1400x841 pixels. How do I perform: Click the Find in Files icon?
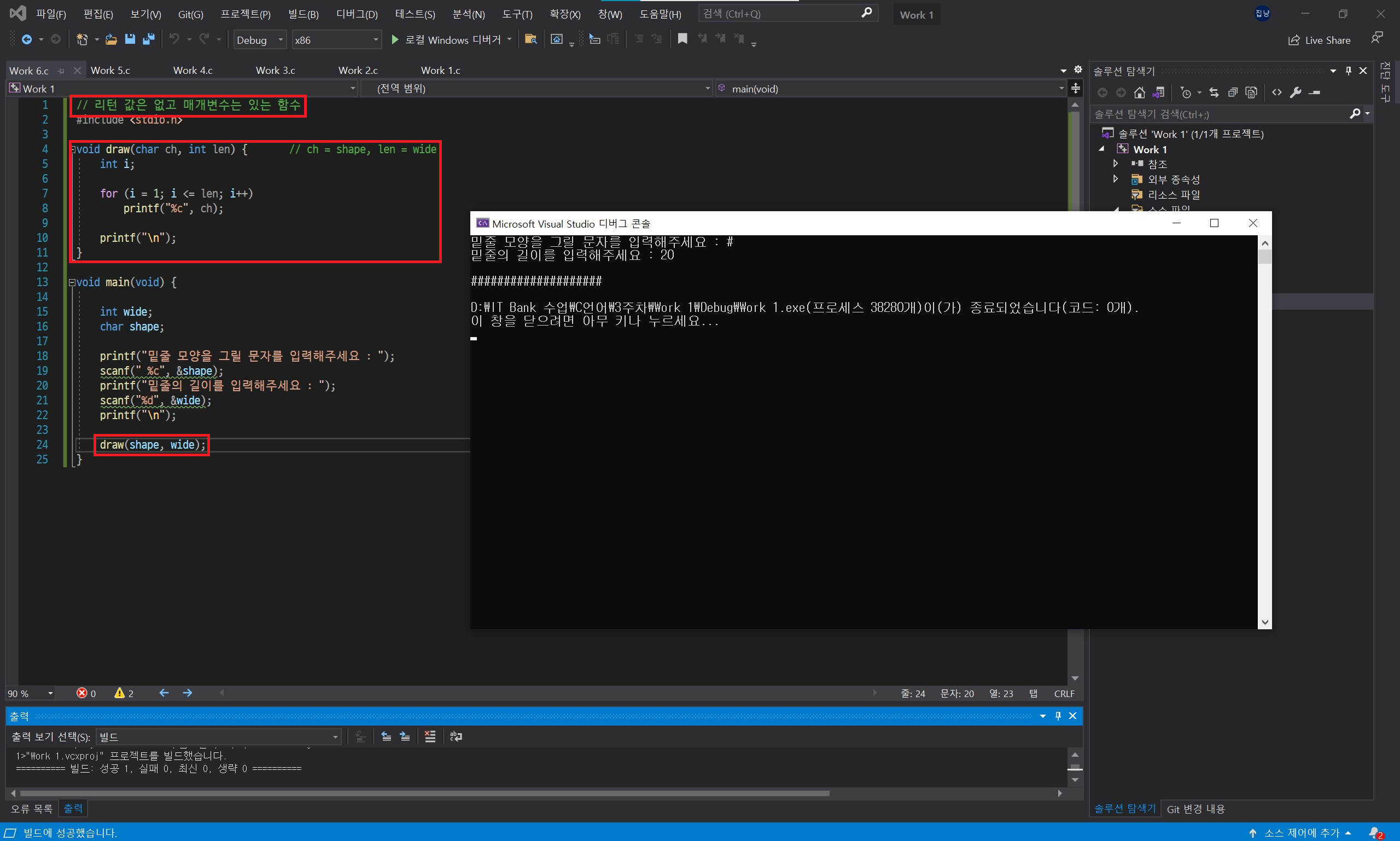[x=530, y=39]
